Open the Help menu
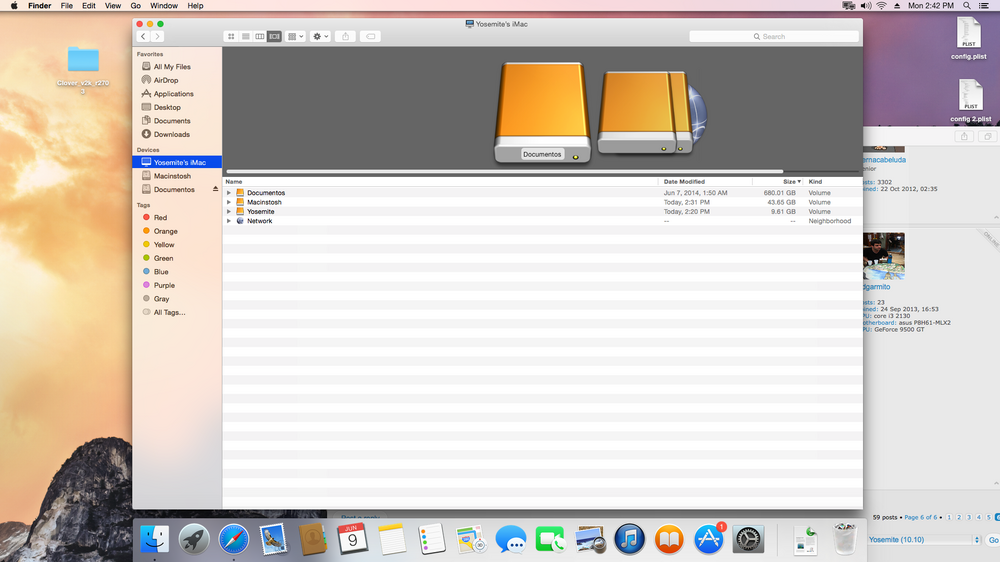The height and width of the screenshot is (562, 1000). click(195, 6)
